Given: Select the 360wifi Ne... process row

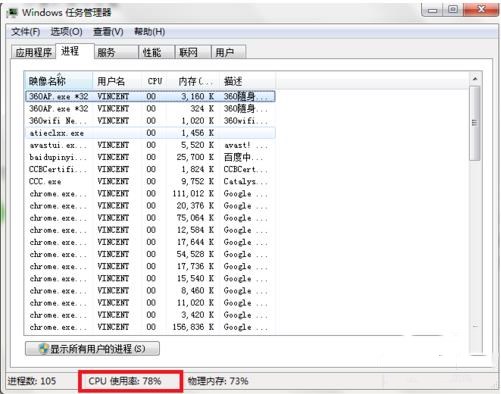Looking at the screenshot, I should [x=150, y=121].
